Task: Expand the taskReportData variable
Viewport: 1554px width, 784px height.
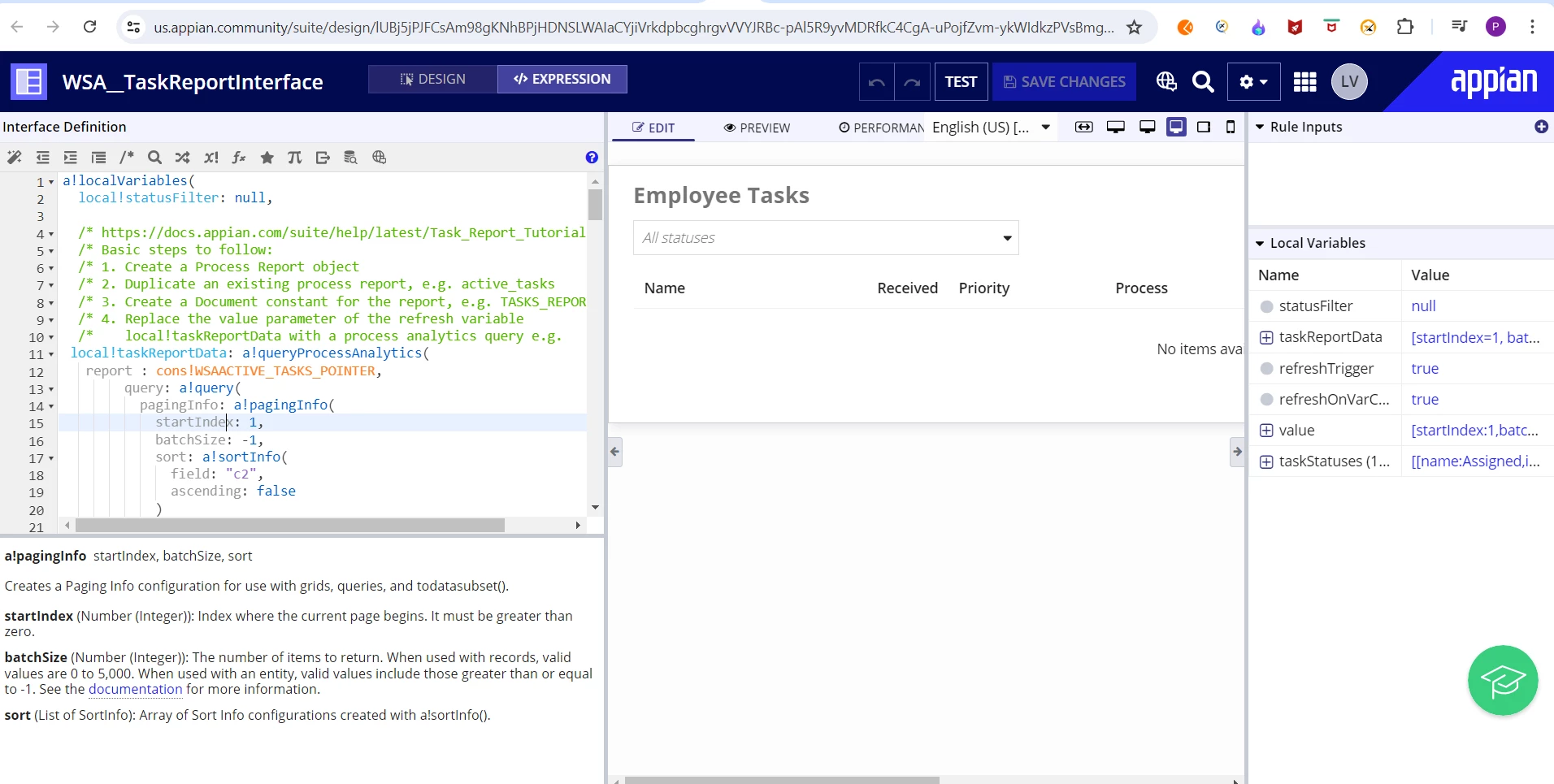Action: coord(1266,337)
